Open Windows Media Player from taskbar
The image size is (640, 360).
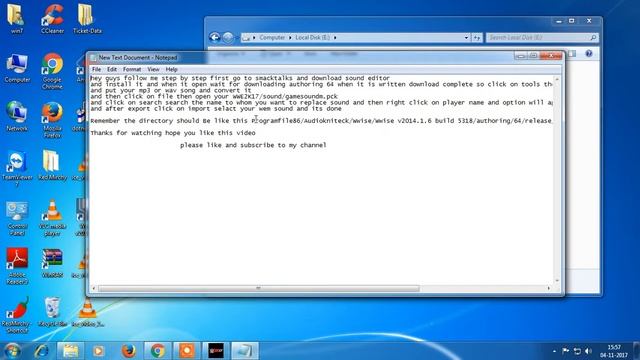[x=98, y=351]
